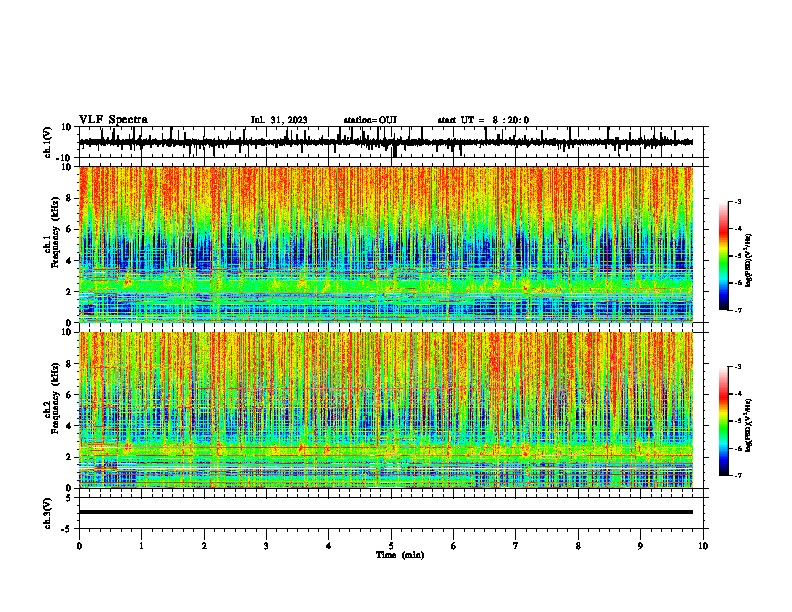Click the 'ch.1(V)' waveform axis label

point(47,142)
